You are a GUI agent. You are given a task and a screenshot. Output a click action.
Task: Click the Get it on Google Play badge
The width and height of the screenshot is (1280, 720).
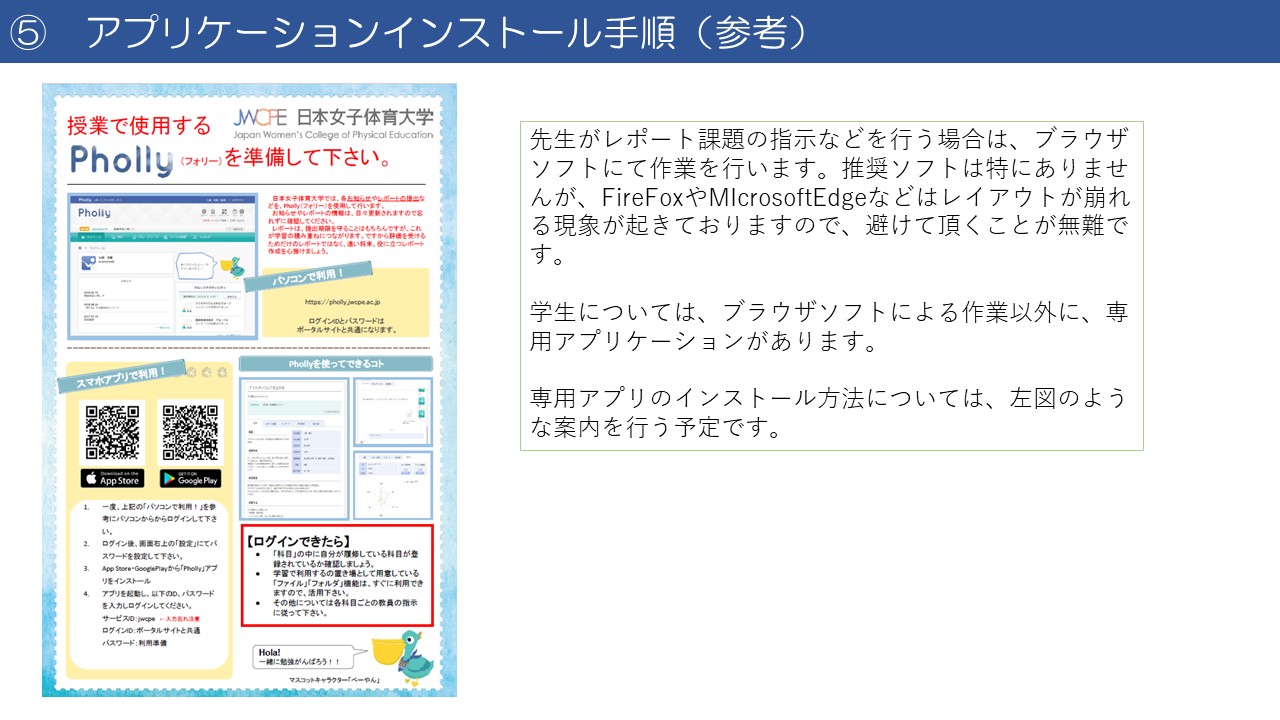(x=190, y=478)
